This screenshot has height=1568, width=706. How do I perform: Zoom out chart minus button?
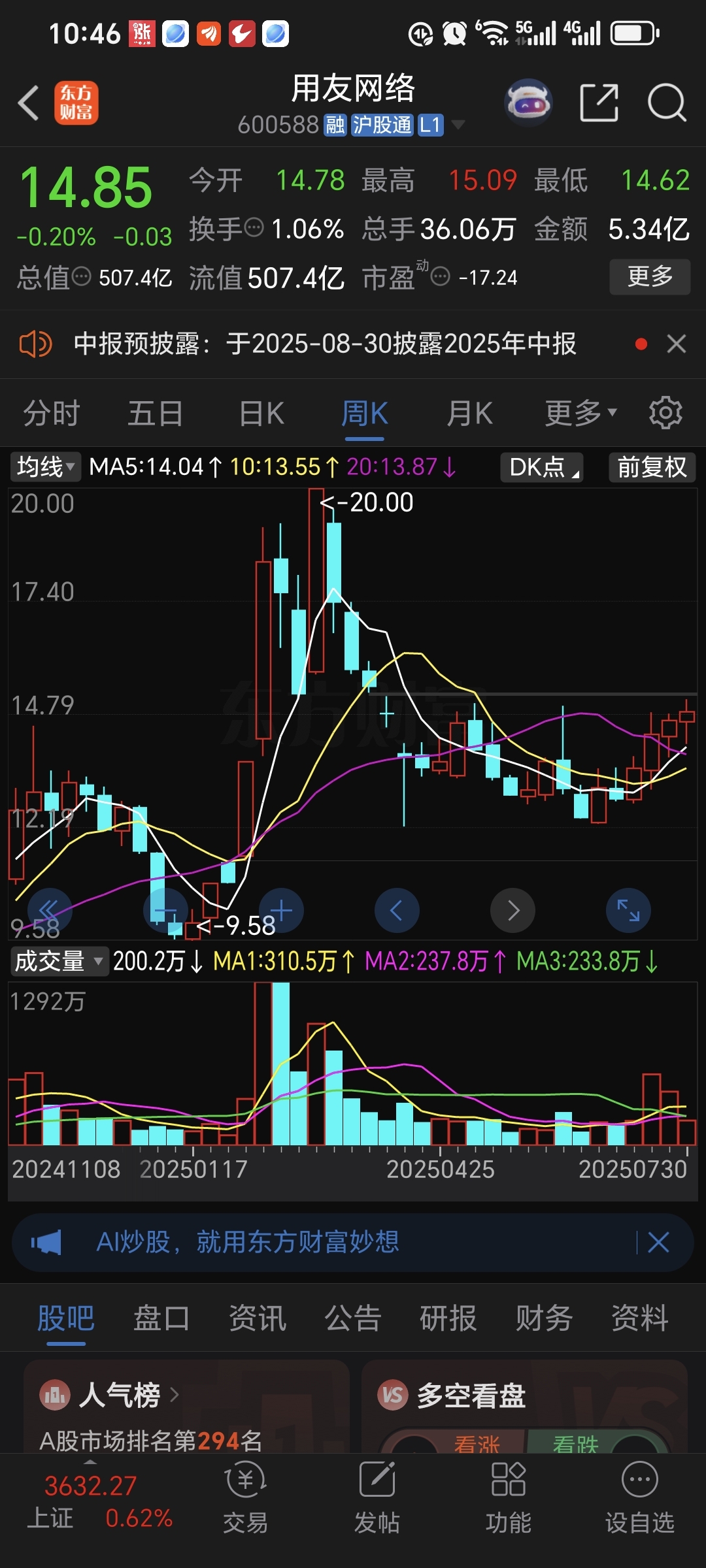click(x=165, y=910)
